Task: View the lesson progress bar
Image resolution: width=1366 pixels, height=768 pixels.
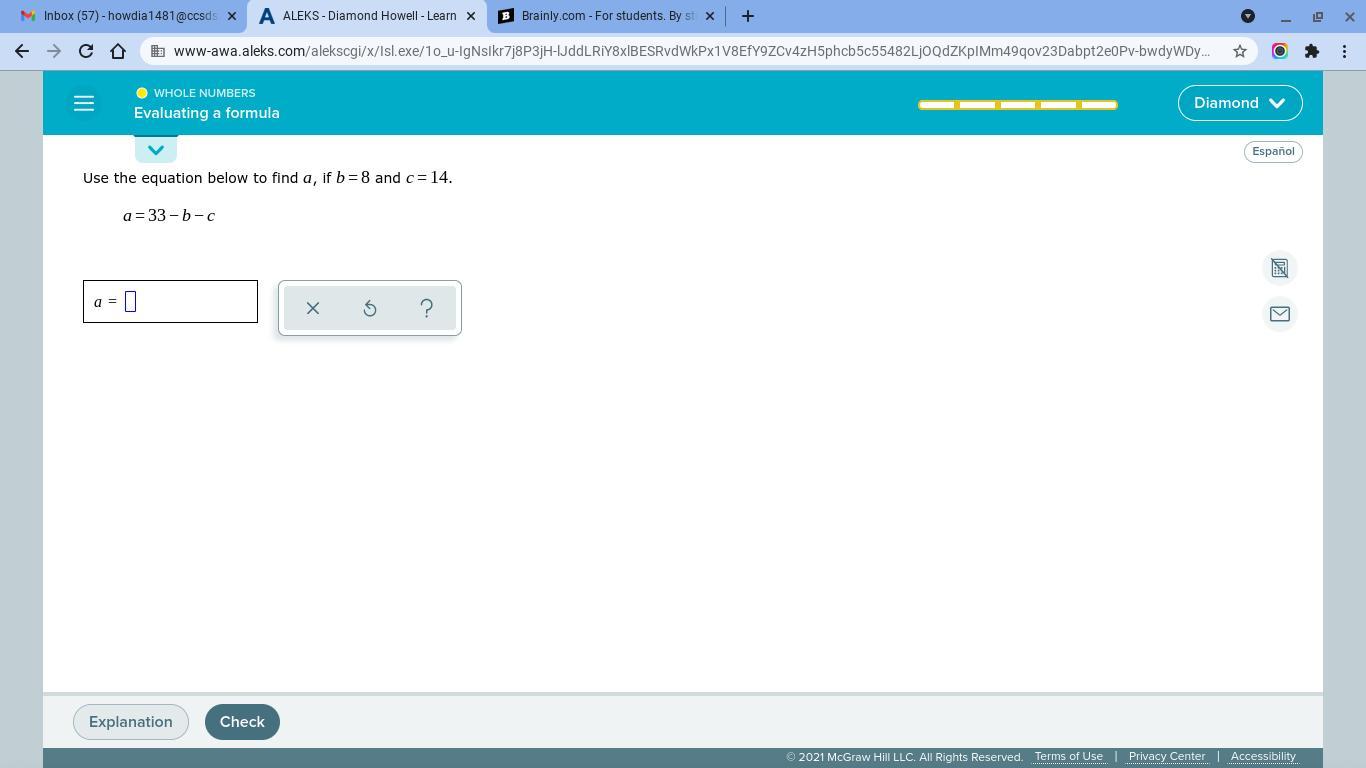Action: 1017,104
